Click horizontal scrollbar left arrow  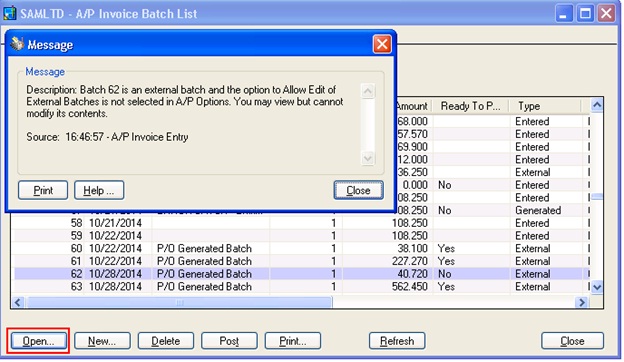click(18, 302)
